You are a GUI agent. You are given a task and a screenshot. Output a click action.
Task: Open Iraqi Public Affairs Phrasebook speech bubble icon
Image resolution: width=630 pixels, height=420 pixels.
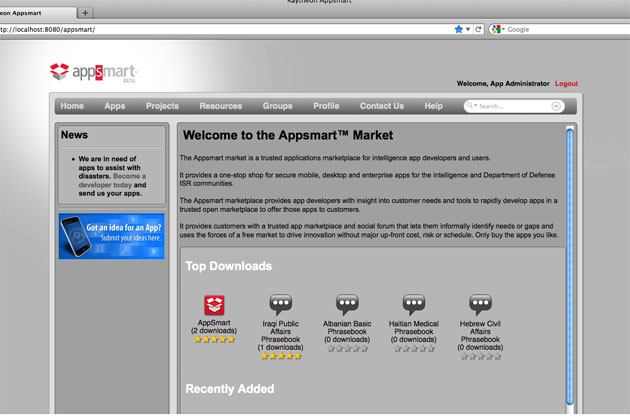(280, 304)
